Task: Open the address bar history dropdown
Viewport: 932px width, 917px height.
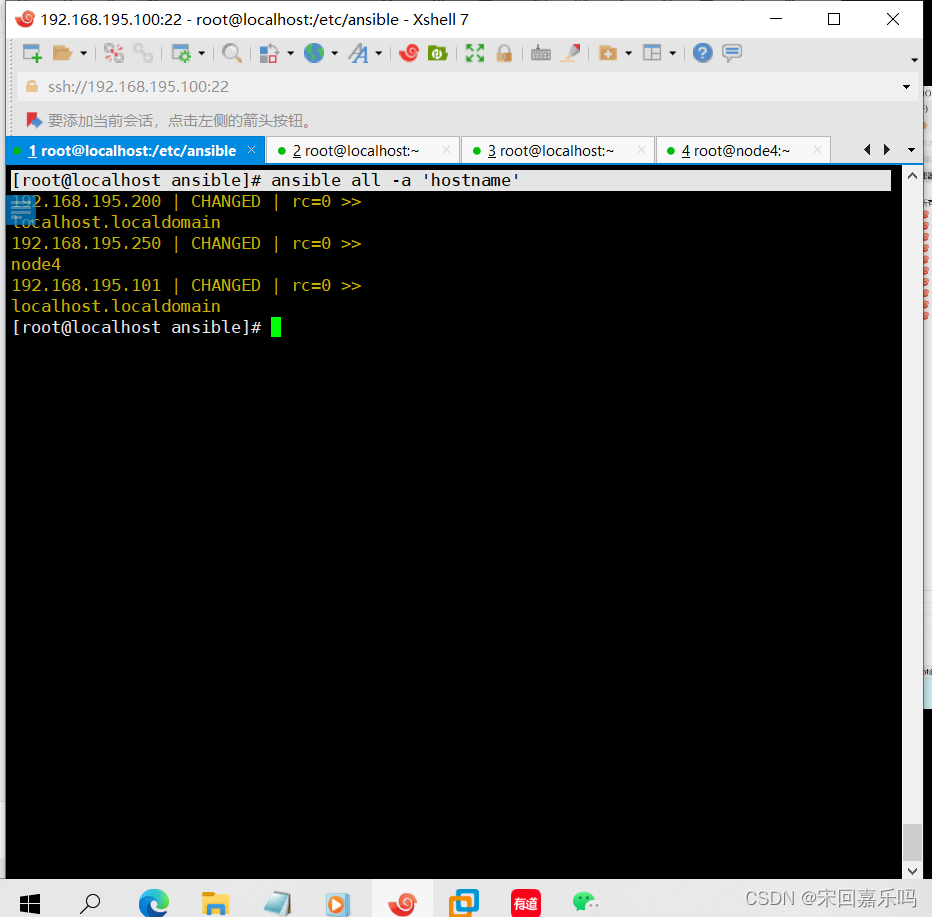Action: pyautogui.click(x=906, y=87)
